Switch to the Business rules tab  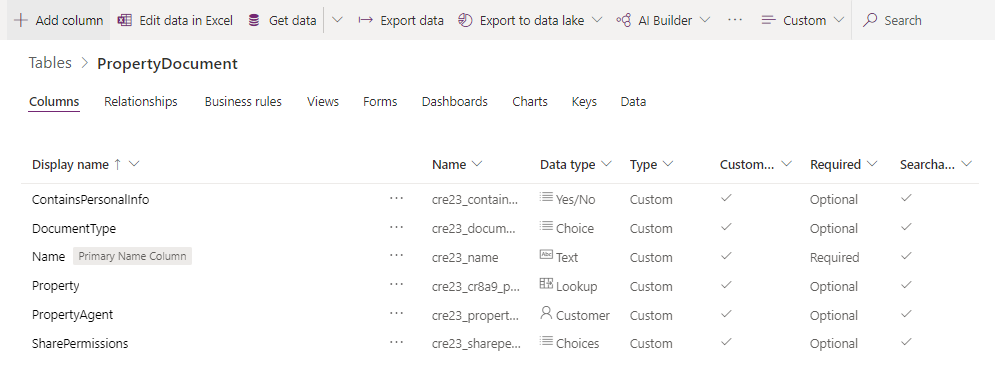click(243, 101)
